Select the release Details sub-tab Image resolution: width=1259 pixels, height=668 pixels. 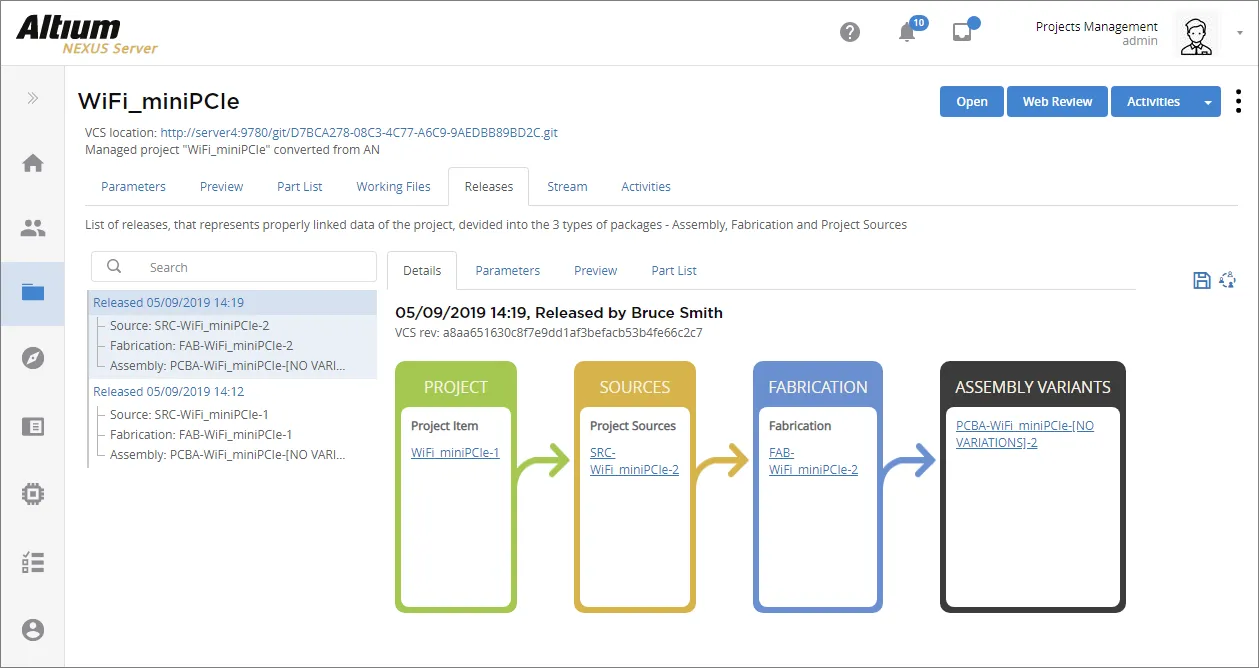point(422,271)
